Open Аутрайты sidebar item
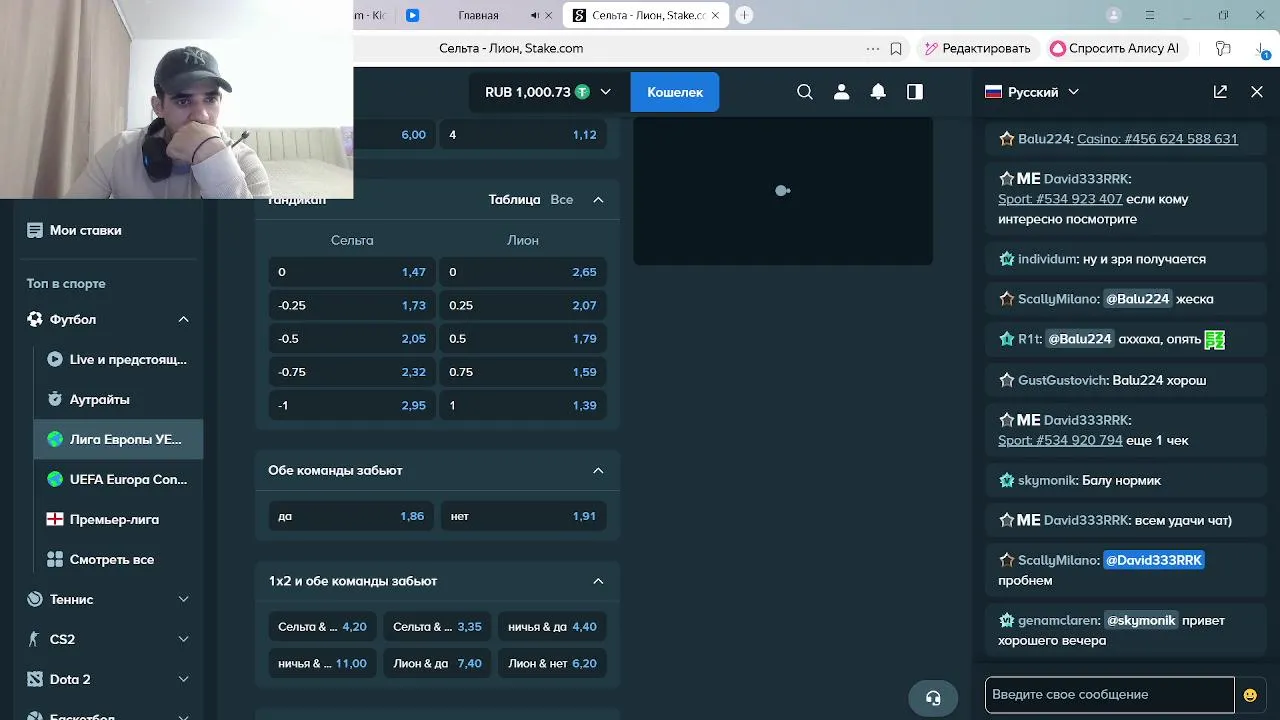1280x720 pixels. point(119,399)
